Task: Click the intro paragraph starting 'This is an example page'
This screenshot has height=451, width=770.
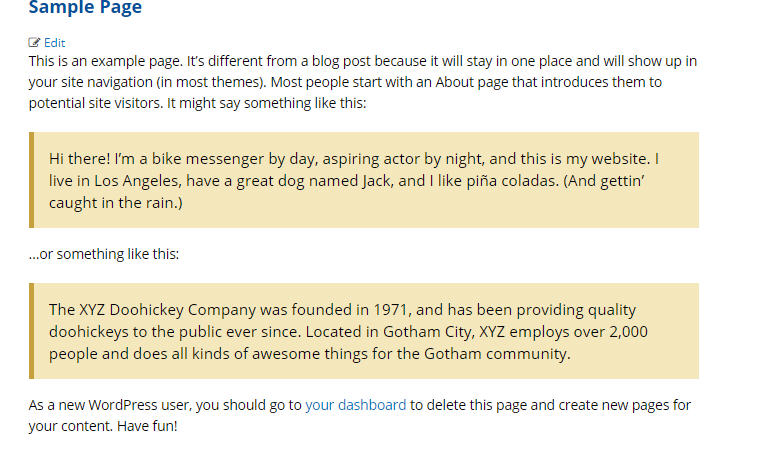Action: pos(362,82)
